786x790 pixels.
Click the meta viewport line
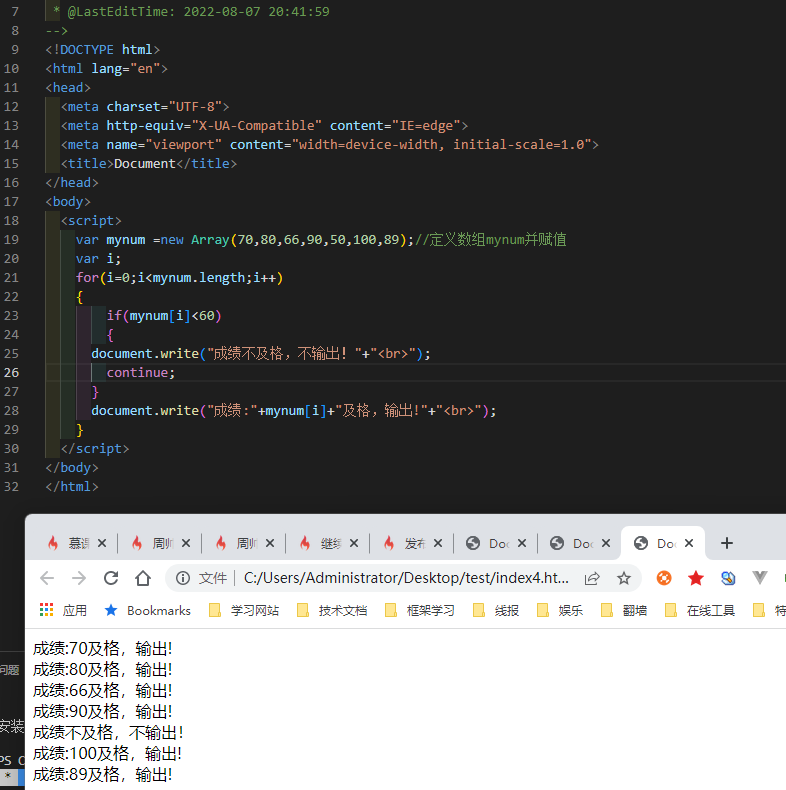pos(330,145)
